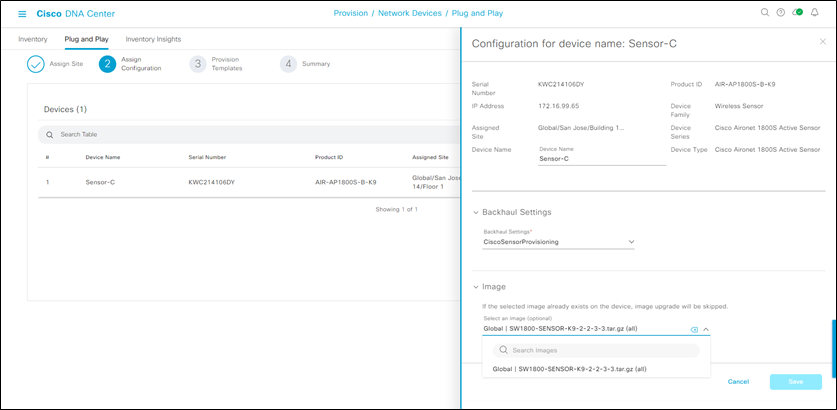Click the cloud status icon in header
Screen dimensions: 837x410
point(797,13)
